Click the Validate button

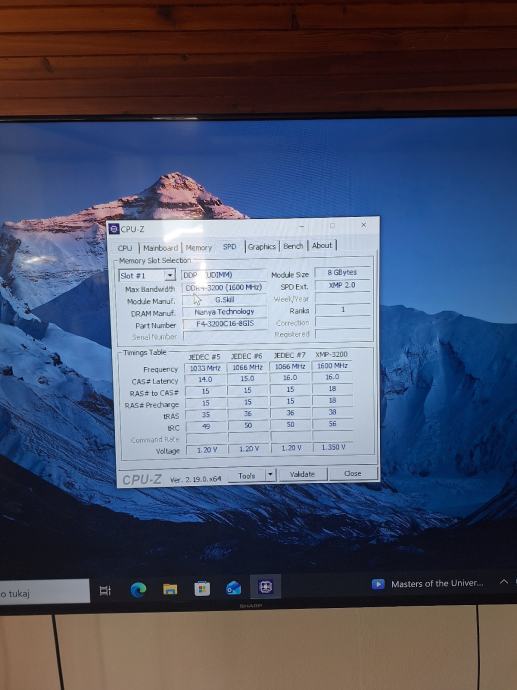(302, 474)
